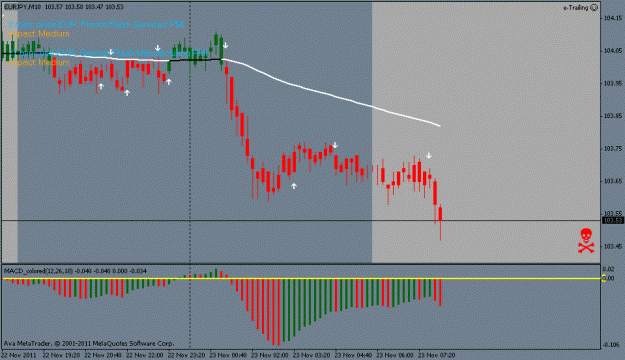Select the white moving average line

(x=331, y=94)
